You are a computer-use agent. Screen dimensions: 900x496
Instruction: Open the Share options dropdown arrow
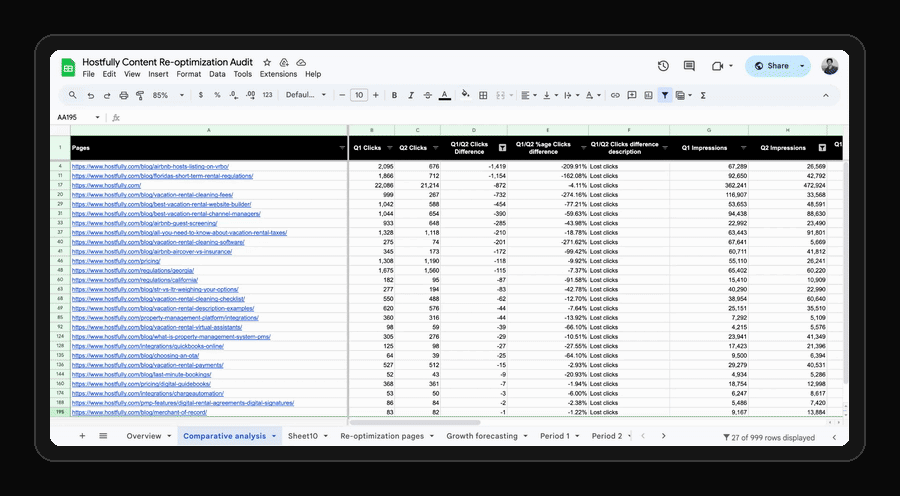(x=802, y=66)
